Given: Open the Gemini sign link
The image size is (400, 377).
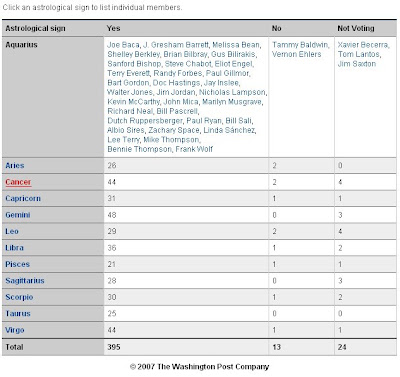Looking at the screenshot, I should tap(18, 215).
